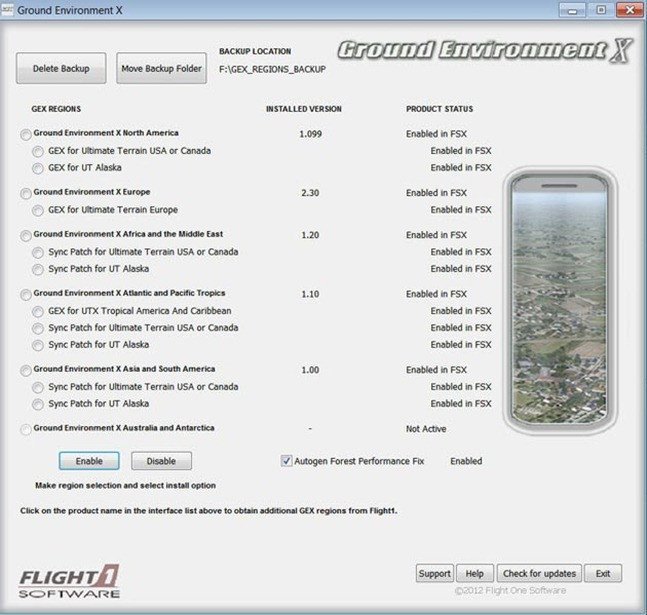Exit the application via Exit button
Screen dimensions: 647x615
603,573
